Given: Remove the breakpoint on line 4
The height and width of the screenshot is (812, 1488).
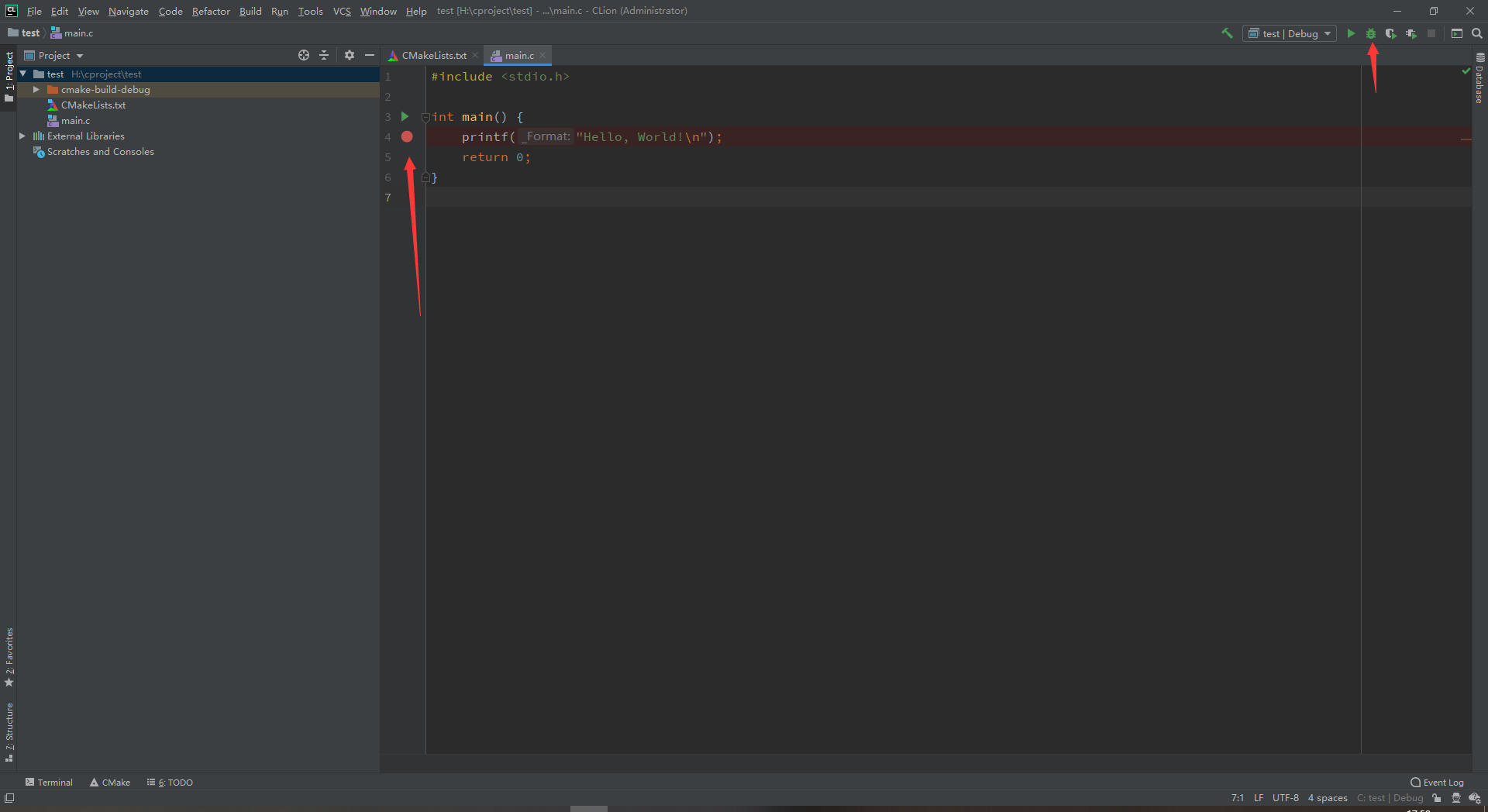Looking at the screenshot, I should coord(407,137).
